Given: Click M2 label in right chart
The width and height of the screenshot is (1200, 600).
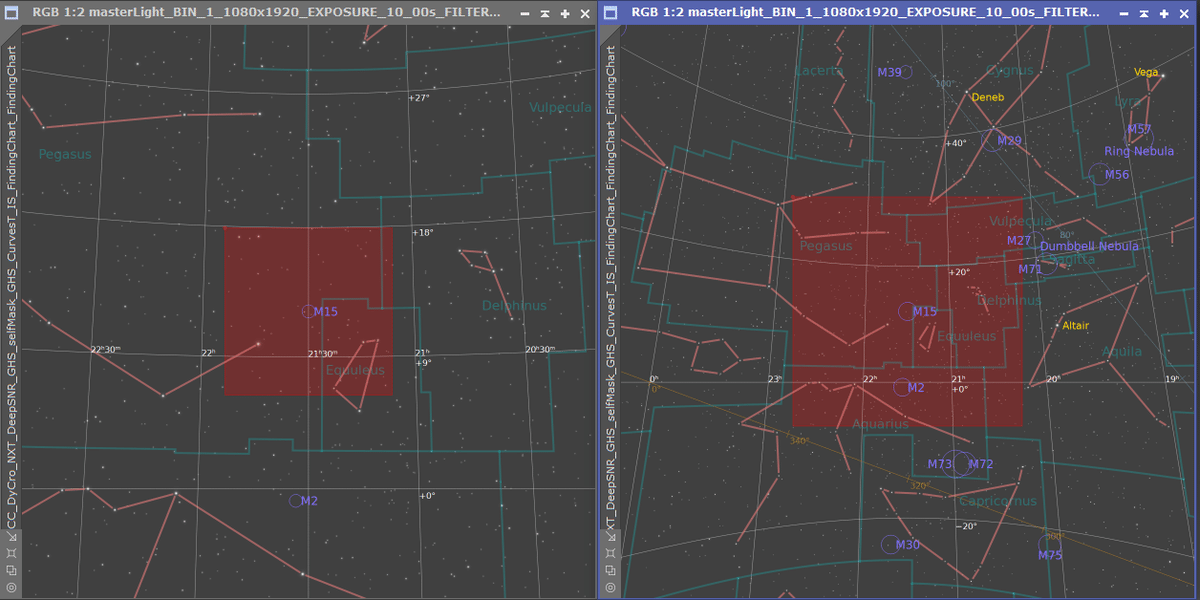Looking at the screenshot, I should pyautogui.click(x=916, y=388).
